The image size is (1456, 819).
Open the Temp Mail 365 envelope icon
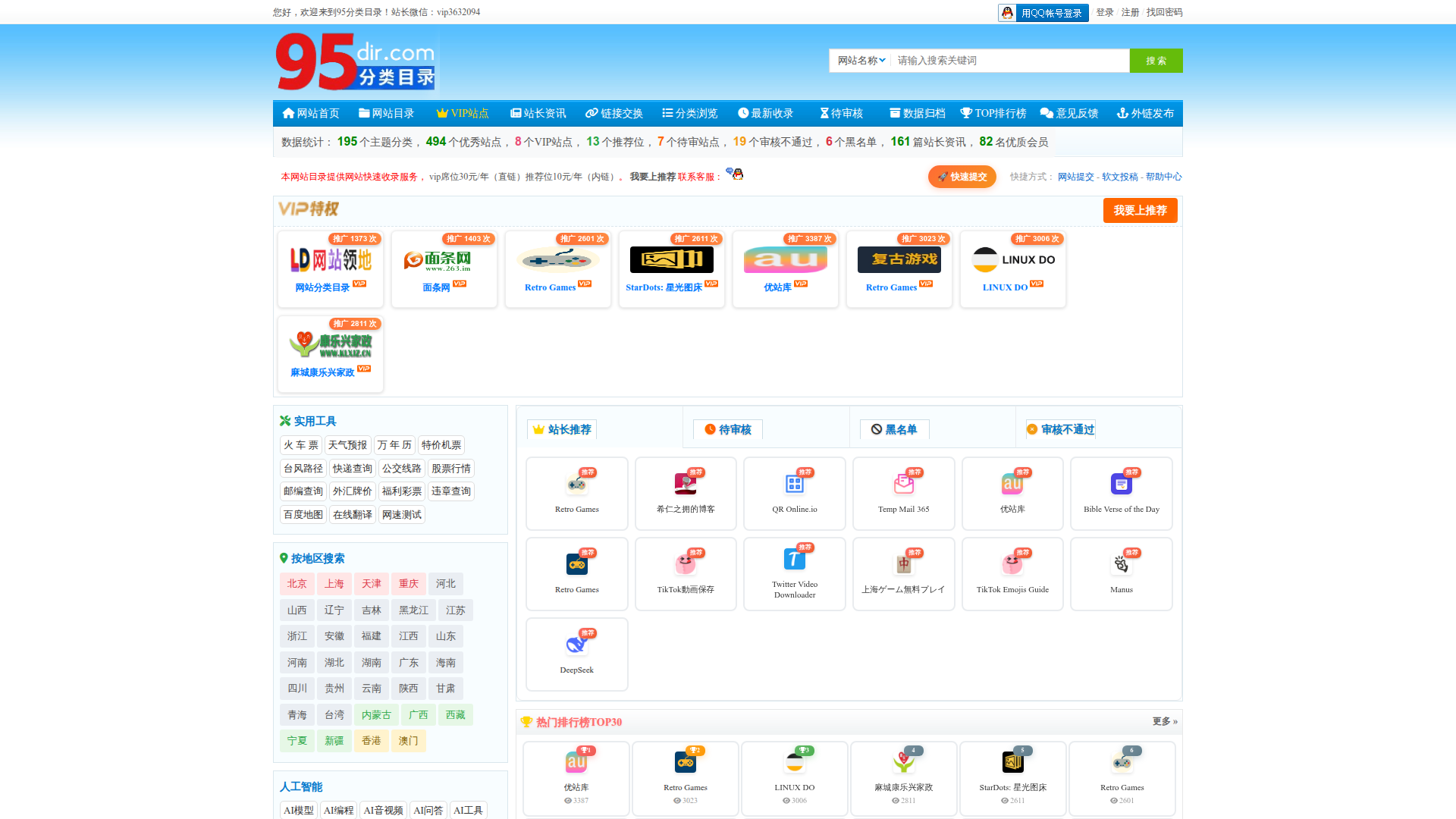coord(903,484)
